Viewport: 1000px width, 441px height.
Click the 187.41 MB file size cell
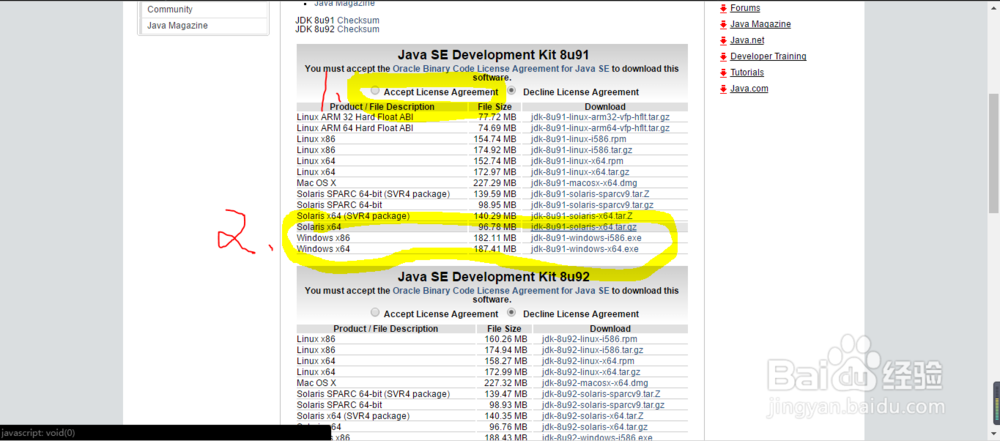495,249
